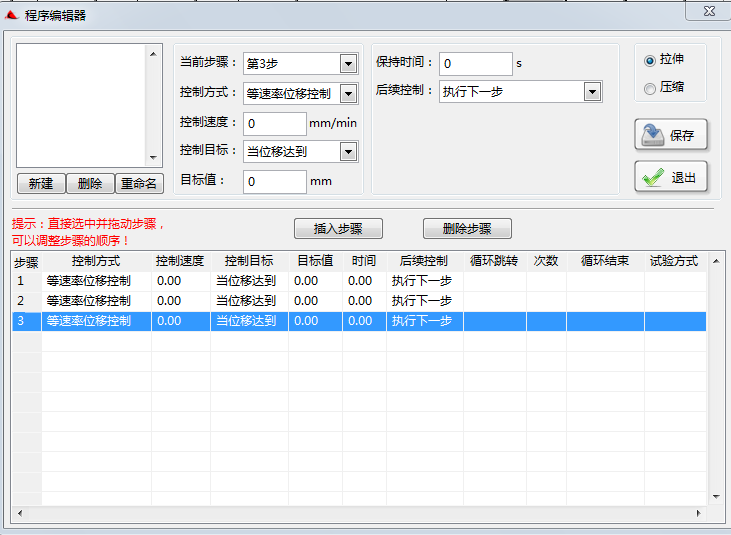
Task: Select the 压缩 radio button
Action: [x=649, y=89]
